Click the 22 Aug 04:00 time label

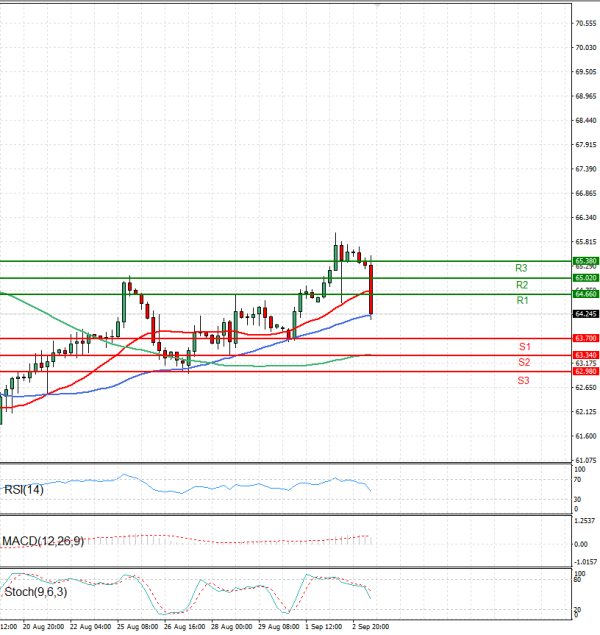point(90,626)
